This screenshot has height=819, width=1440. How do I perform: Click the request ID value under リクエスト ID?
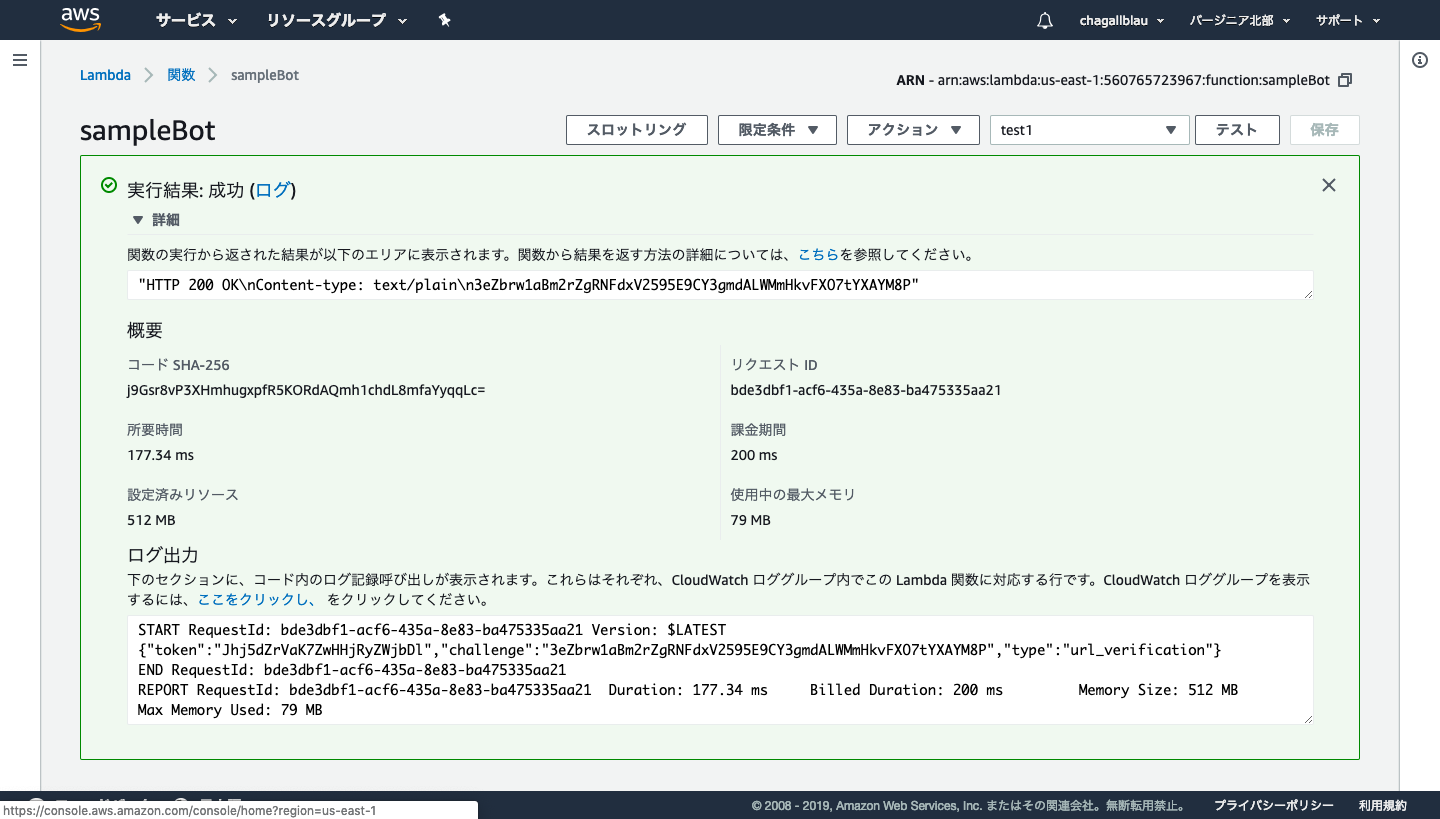point(866,390)
